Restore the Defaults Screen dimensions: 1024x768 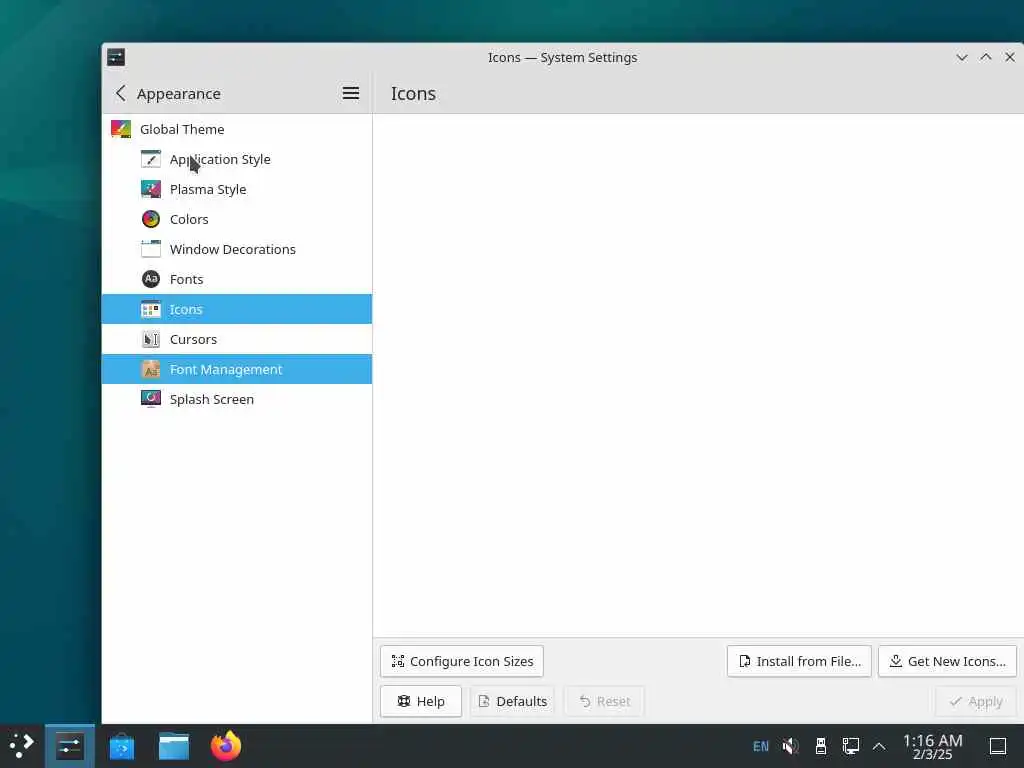(513, 701)
